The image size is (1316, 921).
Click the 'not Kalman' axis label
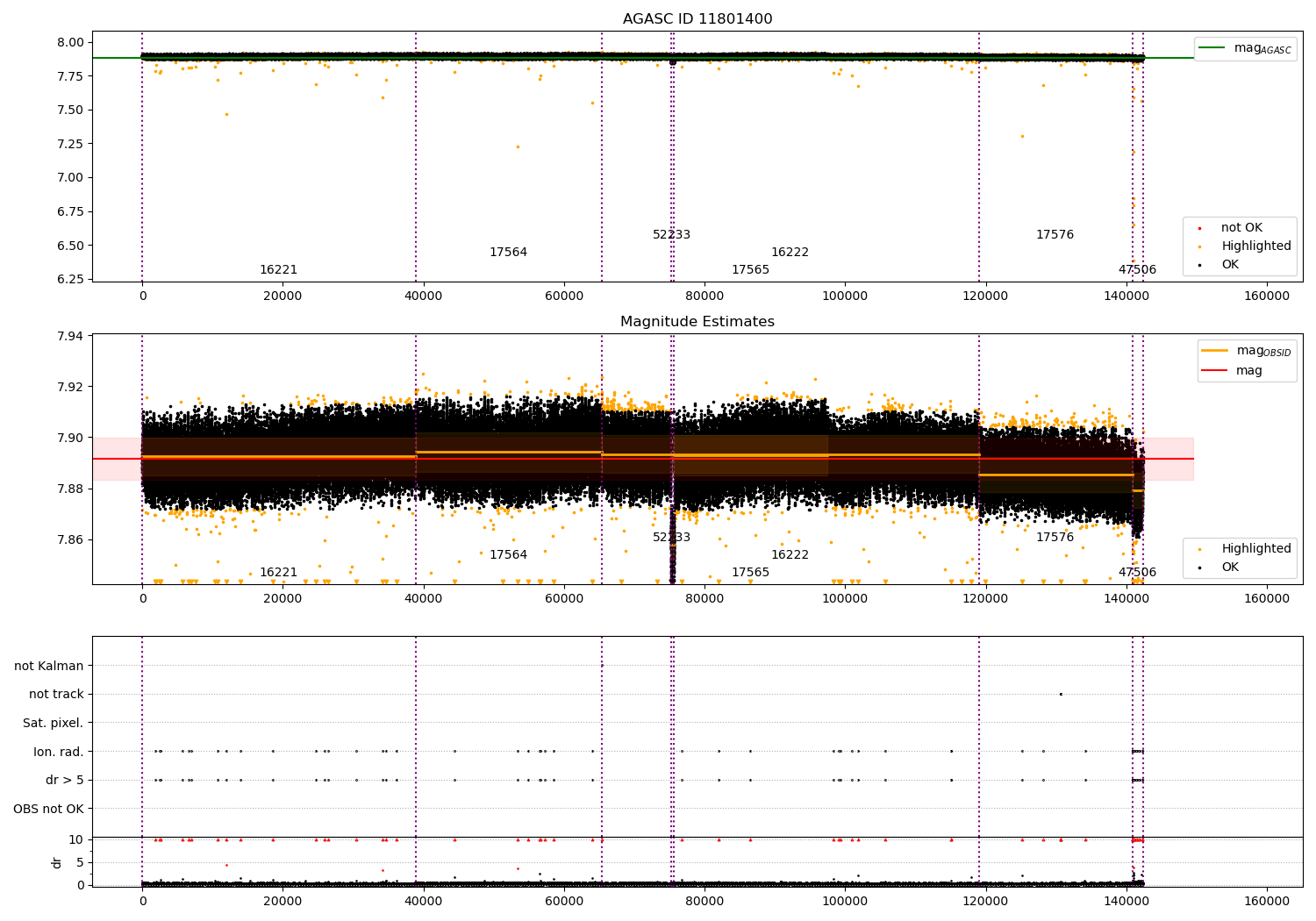pos(49,666)
